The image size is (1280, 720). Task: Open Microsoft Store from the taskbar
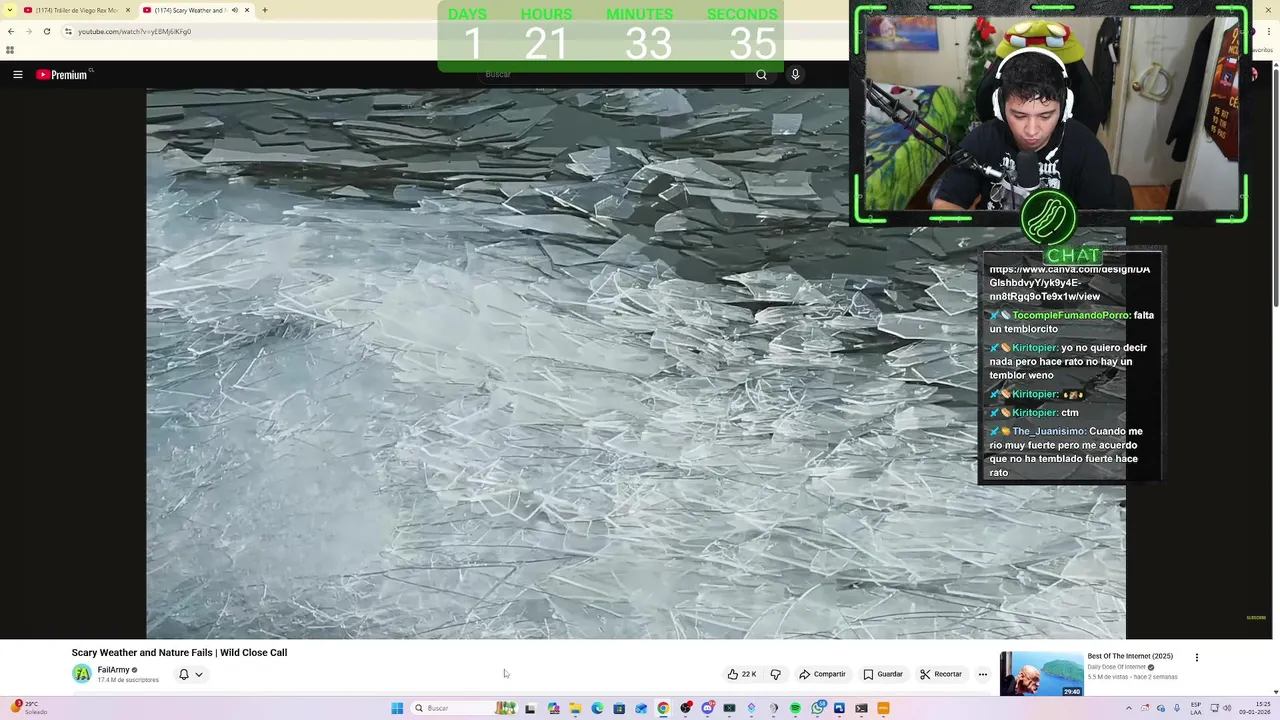pyautogui.click(x=619, y=708)
